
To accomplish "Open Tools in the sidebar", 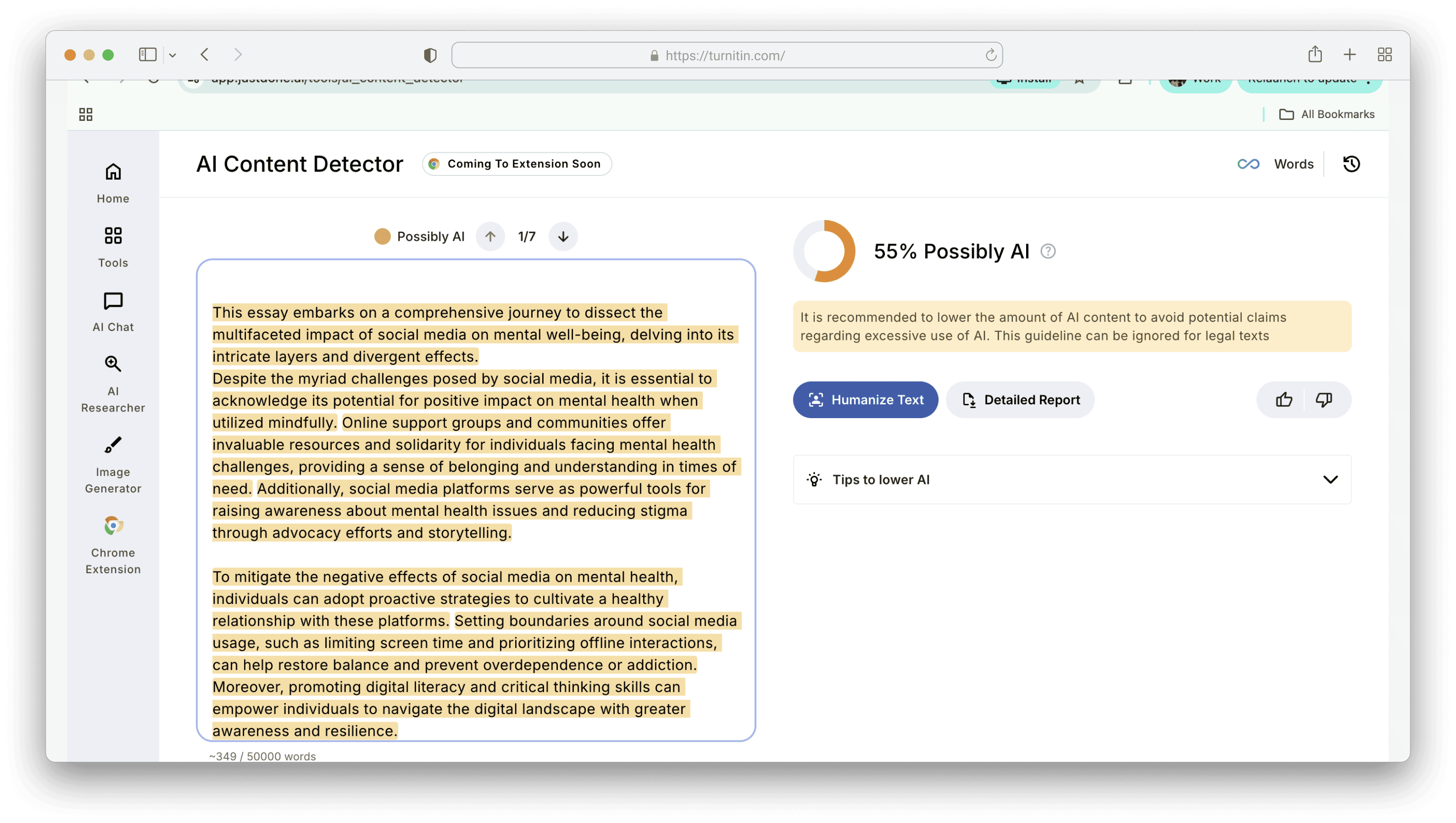I will tap(113, 247).
